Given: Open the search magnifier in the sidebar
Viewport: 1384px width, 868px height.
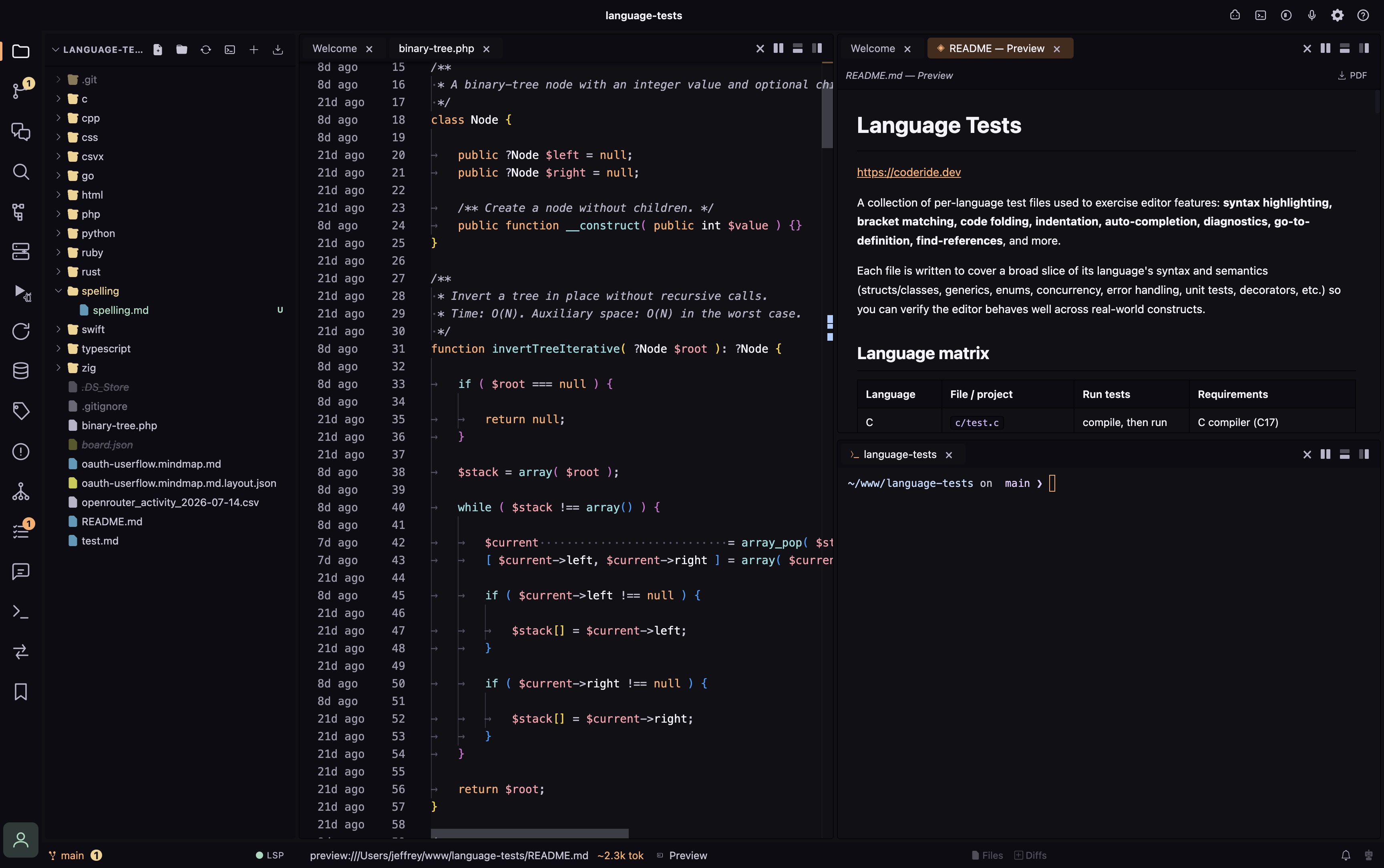Looking at the screenshot, I should point(21,172).
